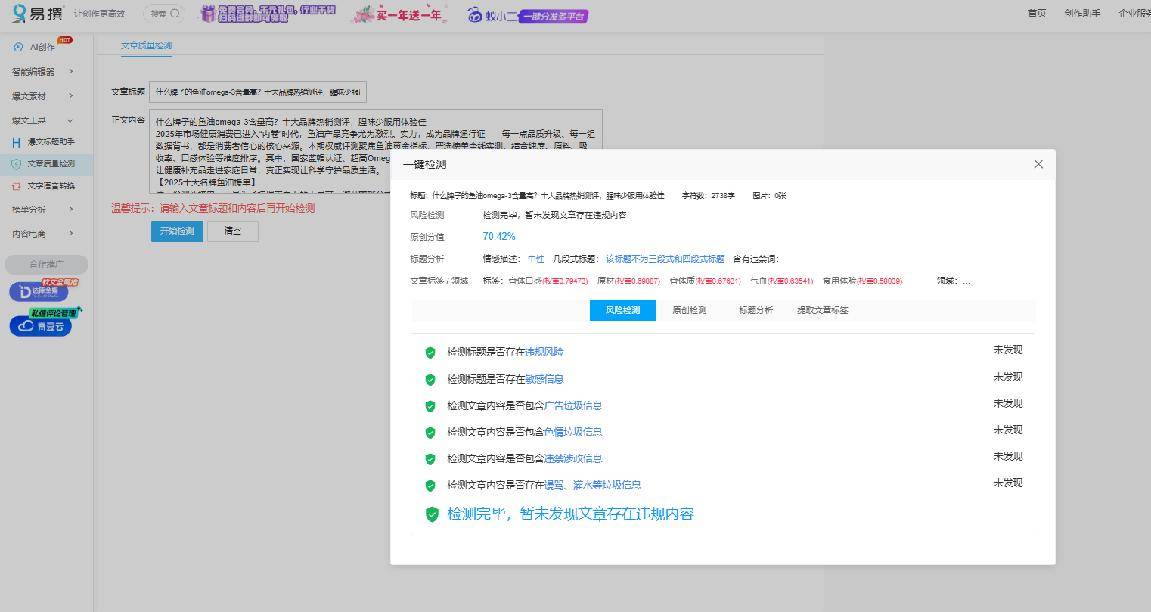This screenshot has height=612, width=1151.
Task: Click the 风险检测 tab button
Action: [622, 310]
